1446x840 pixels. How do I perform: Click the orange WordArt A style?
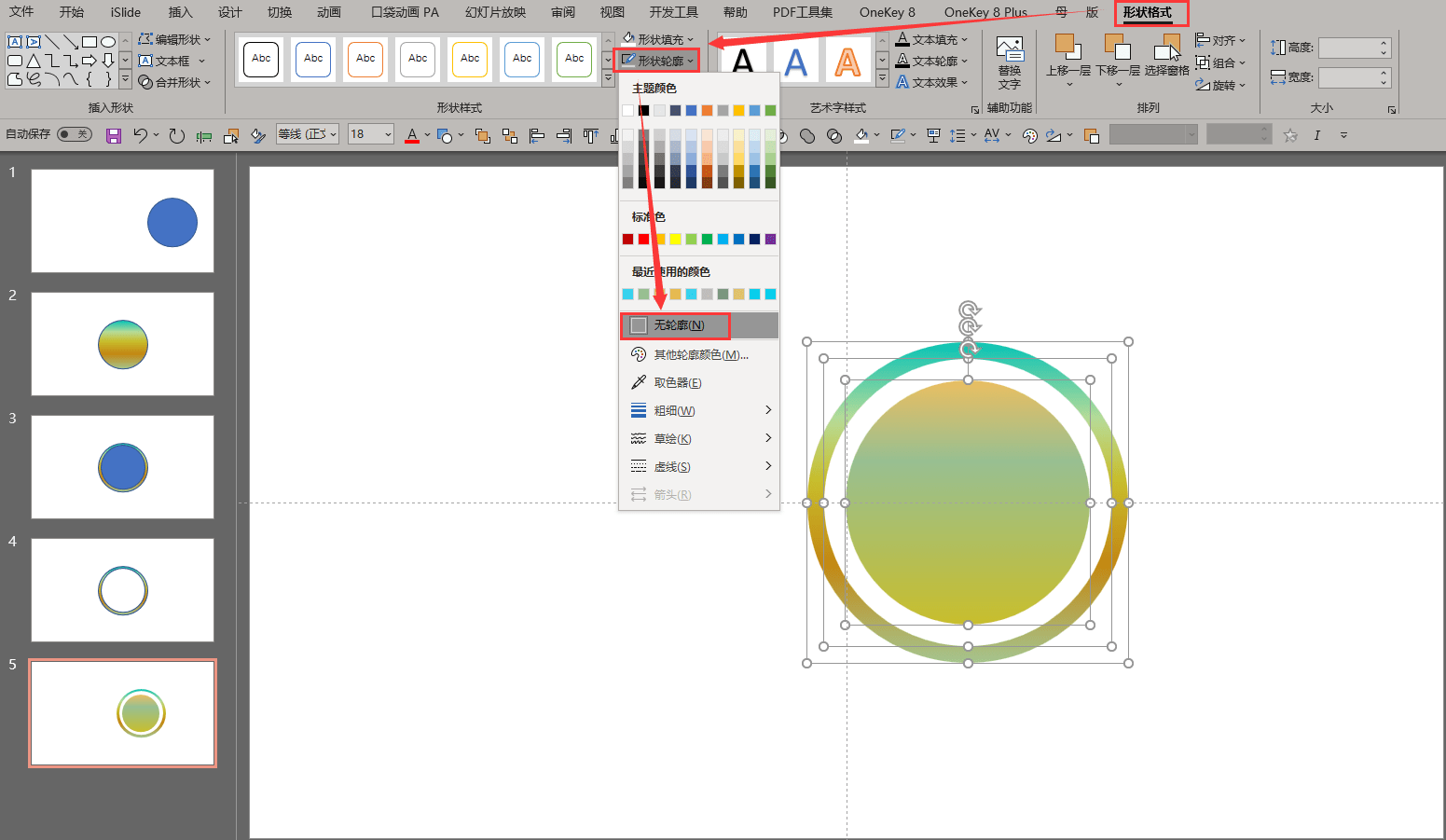pos(847,62)
